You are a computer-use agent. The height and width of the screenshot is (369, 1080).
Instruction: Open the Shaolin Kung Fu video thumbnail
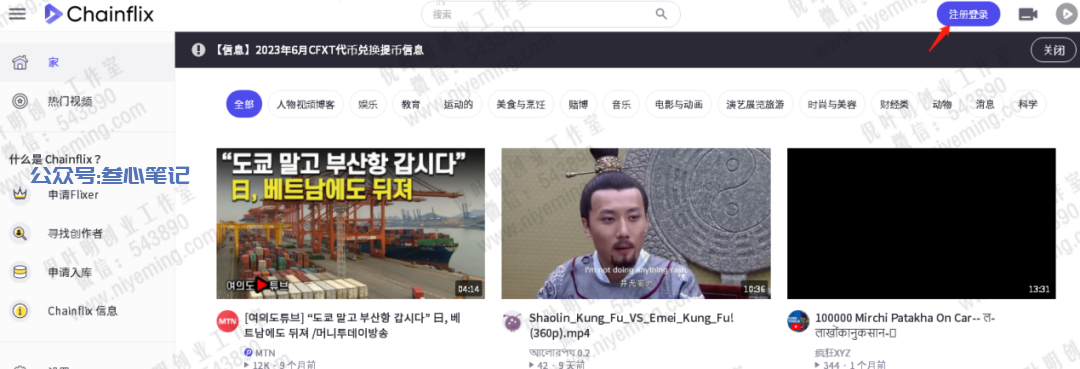click(x=636, y=223)
